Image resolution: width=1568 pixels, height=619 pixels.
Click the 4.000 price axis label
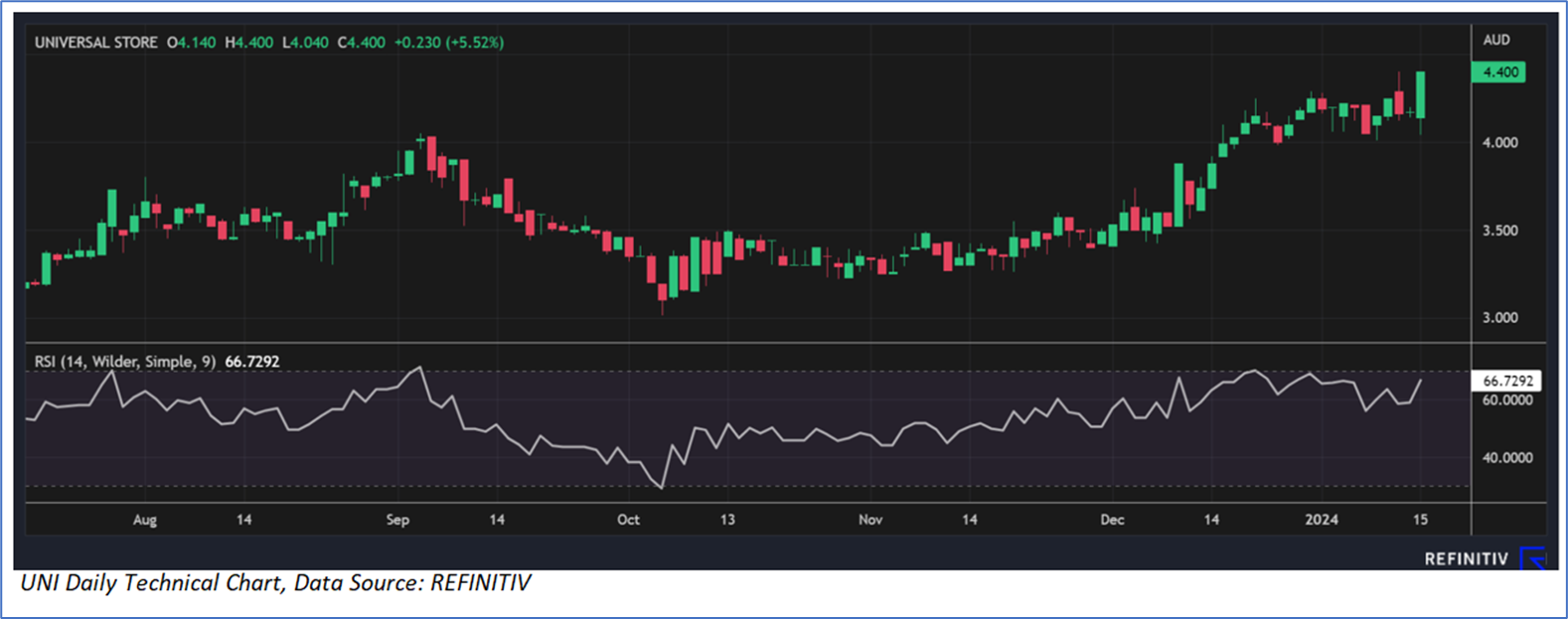[1499, 143]
